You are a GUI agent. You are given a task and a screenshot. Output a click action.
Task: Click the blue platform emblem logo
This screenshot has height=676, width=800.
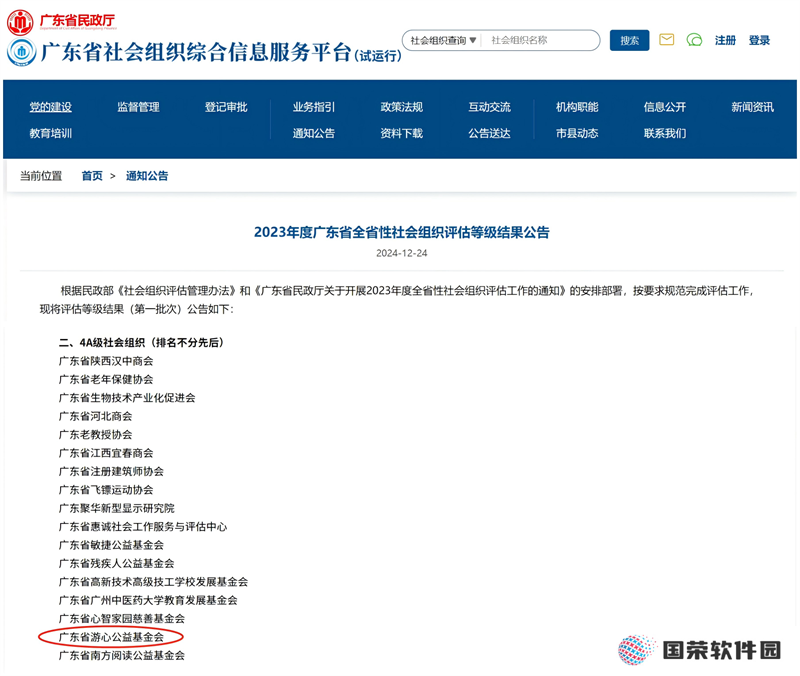point(21,52)
